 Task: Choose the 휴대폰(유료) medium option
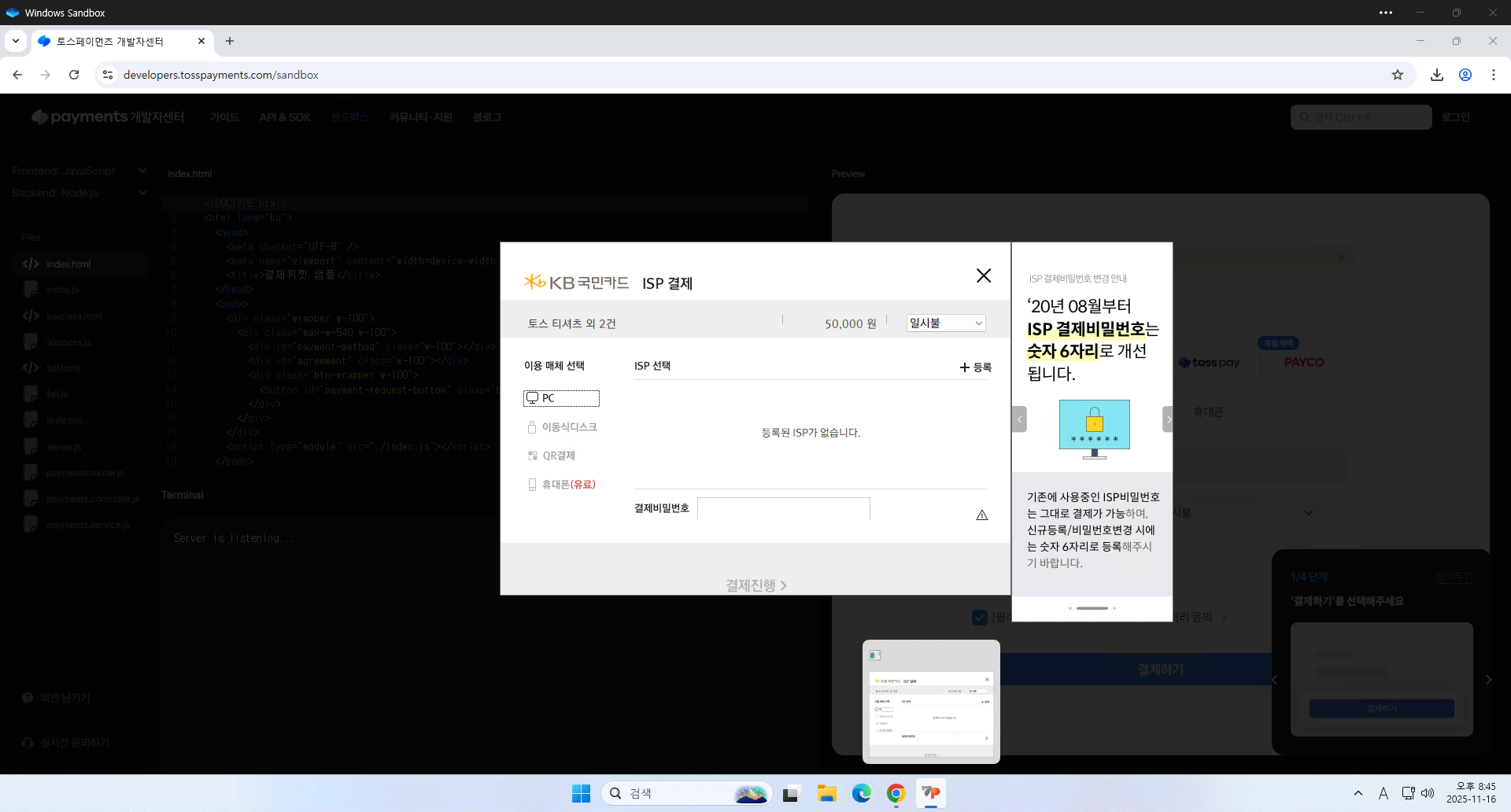(x=561, y=485)
